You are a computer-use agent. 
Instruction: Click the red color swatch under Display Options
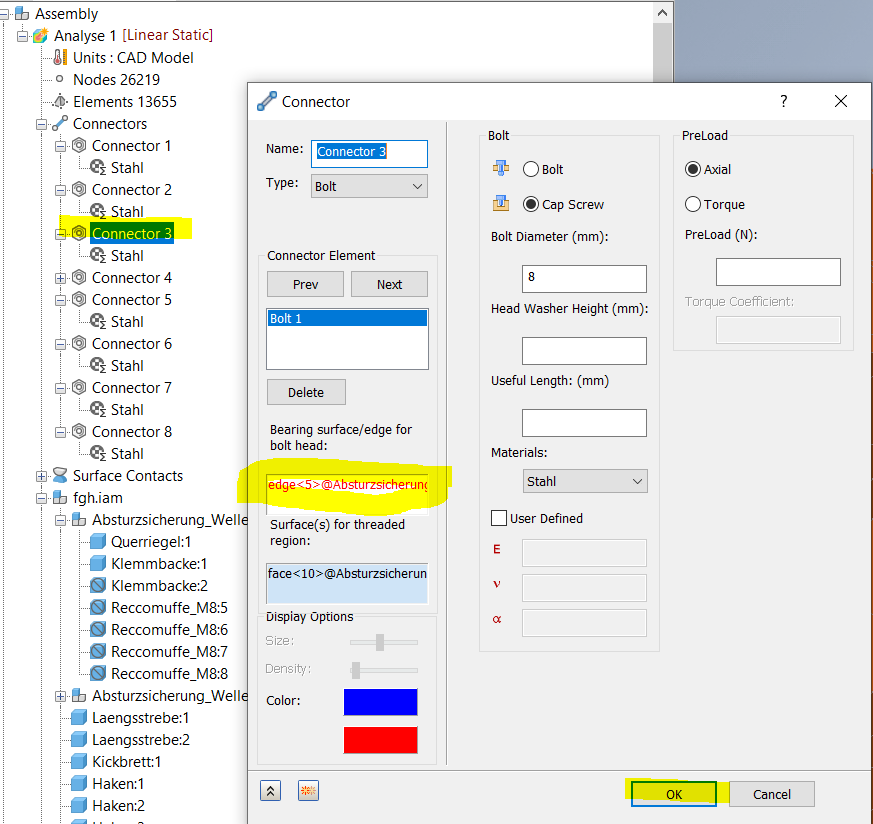click(x=380, y=740)
